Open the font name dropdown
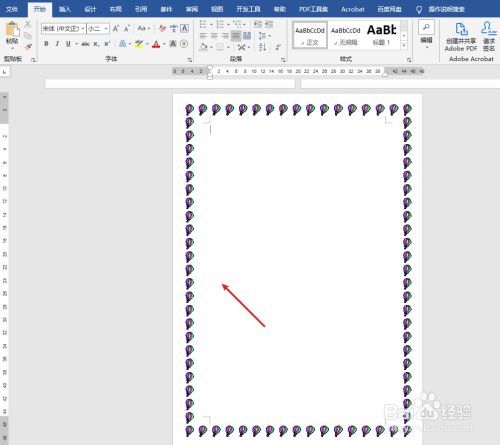500x445 pixels. 83,29
